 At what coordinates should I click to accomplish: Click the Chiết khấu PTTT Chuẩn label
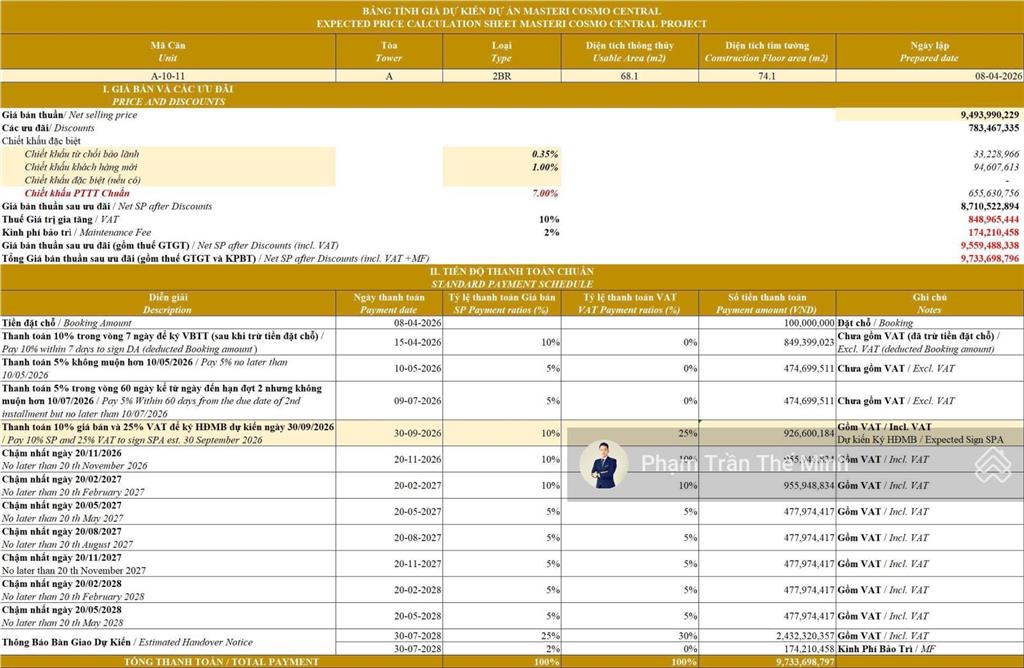(77, 193)
